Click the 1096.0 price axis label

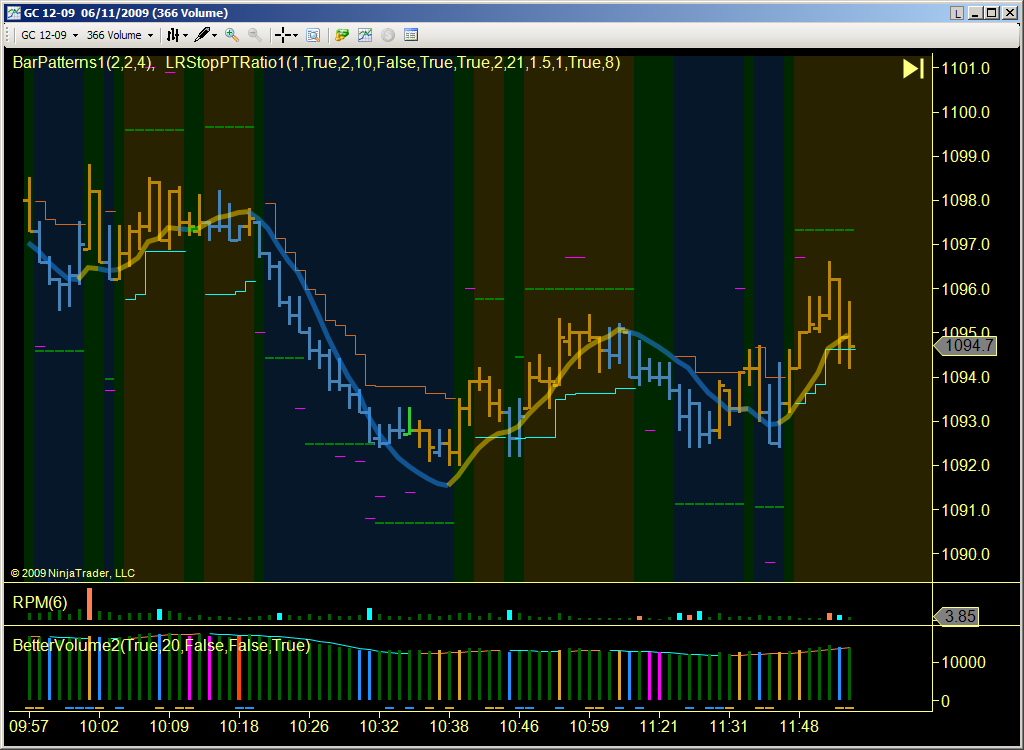[x=965, y=289]
